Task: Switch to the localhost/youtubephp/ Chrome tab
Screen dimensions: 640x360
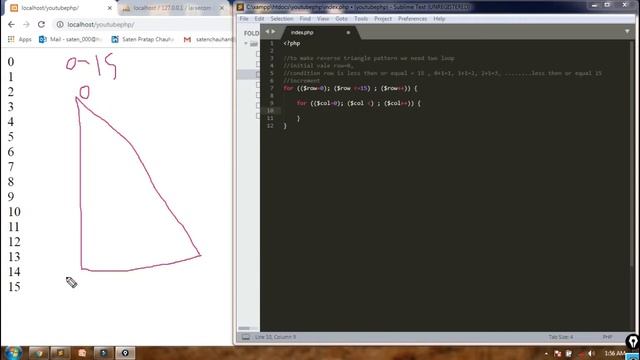Action: pyautogui.click(x=61, y=8)
